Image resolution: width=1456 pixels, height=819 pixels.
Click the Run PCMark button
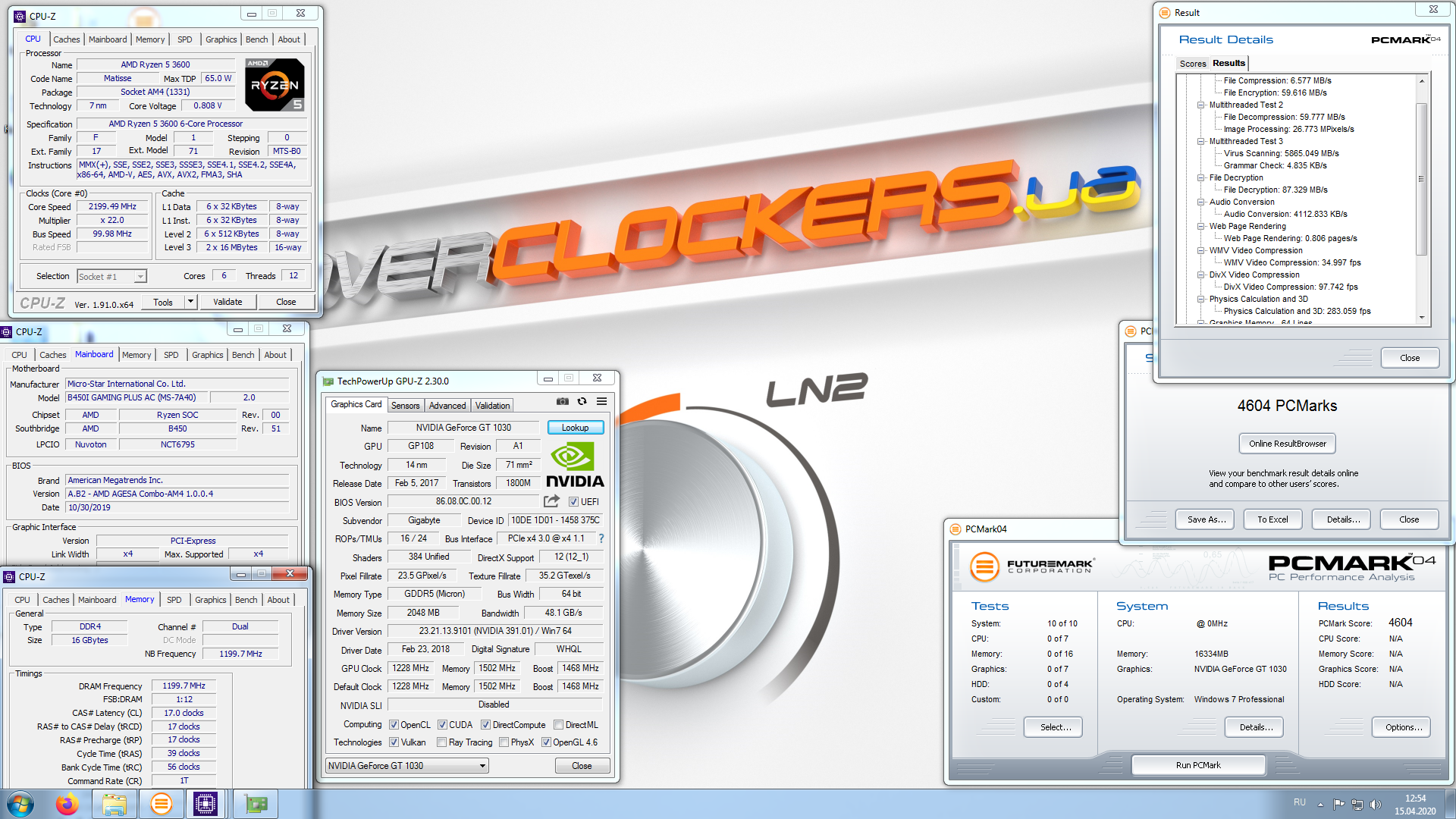pyautogui.click(x=1198, y=765)
